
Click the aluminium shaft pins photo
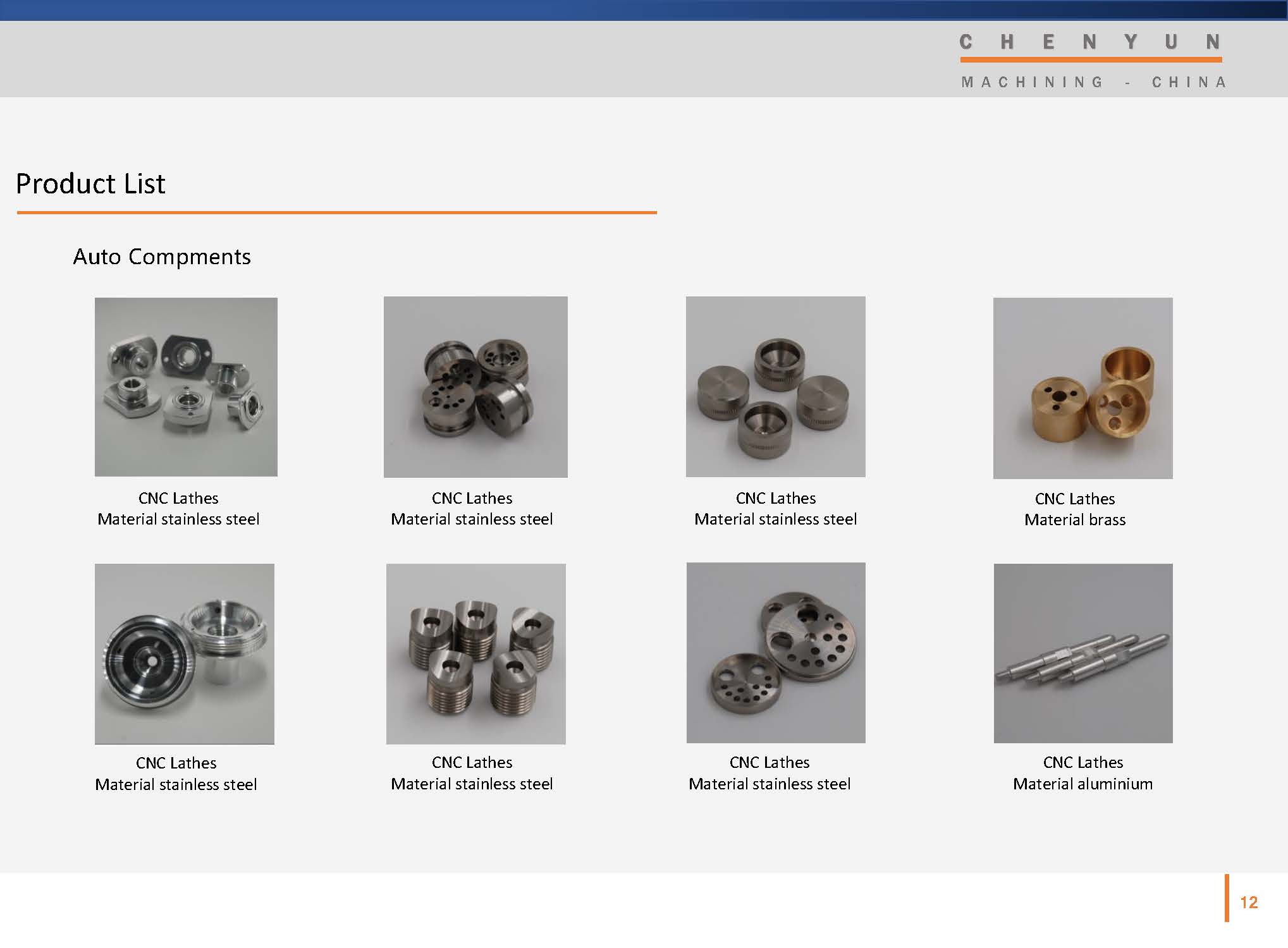(1083, 653)
